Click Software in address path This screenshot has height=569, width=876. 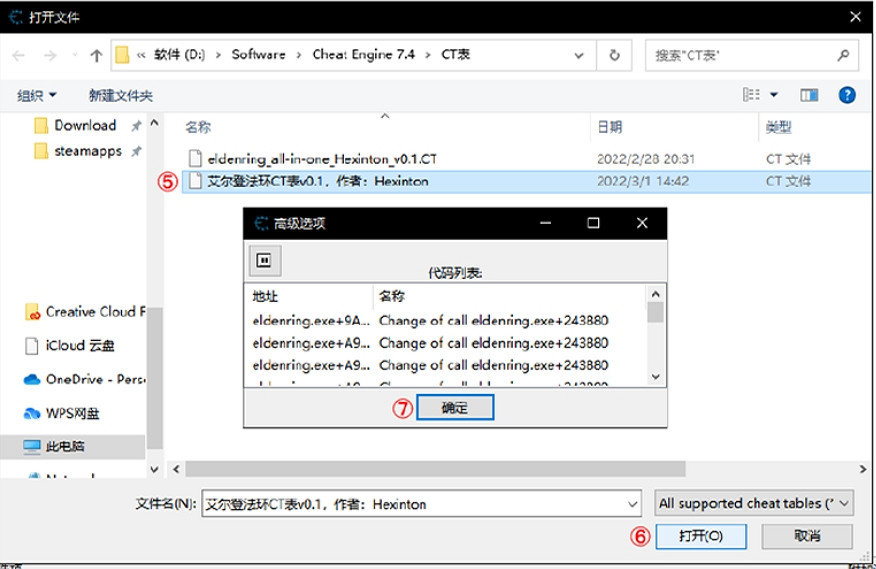point(258,54)
